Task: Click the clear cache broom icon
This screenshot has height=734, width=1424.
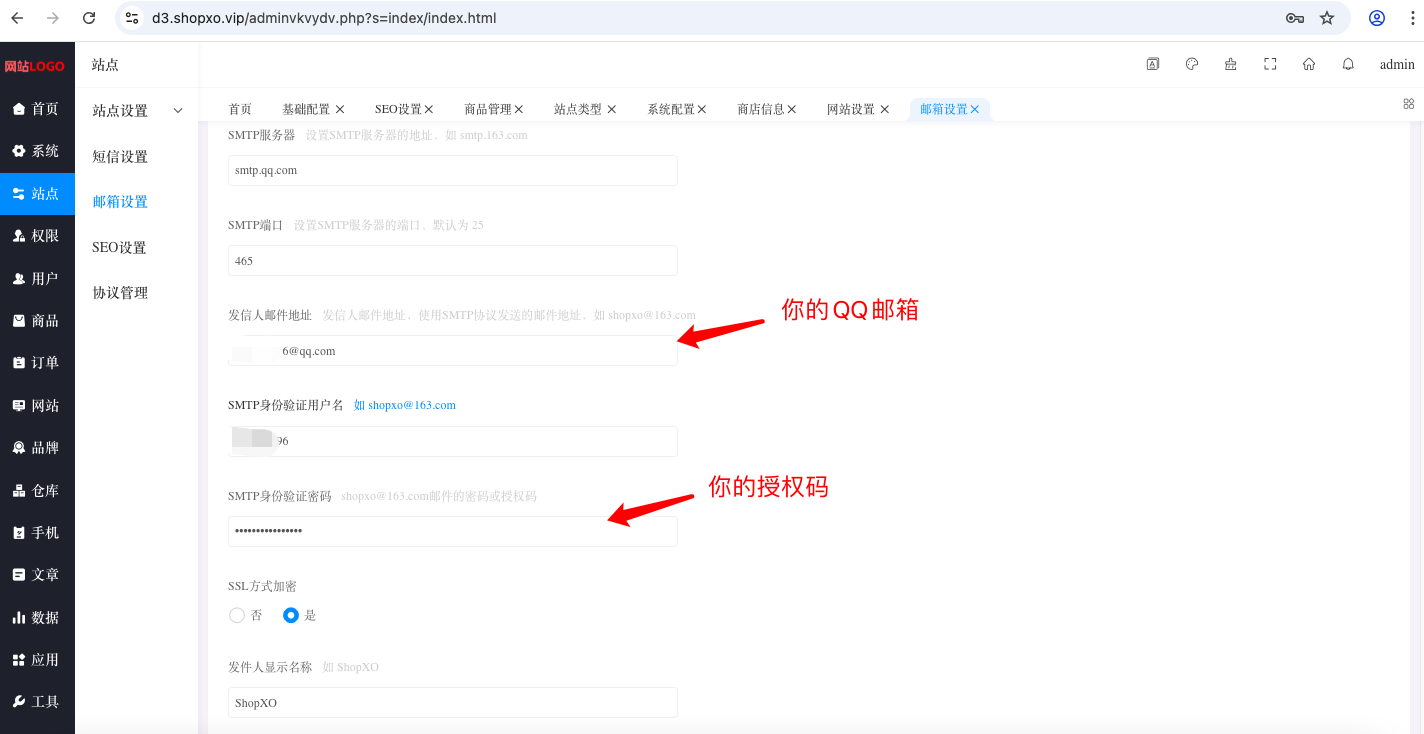Action: pos(1231,64)
